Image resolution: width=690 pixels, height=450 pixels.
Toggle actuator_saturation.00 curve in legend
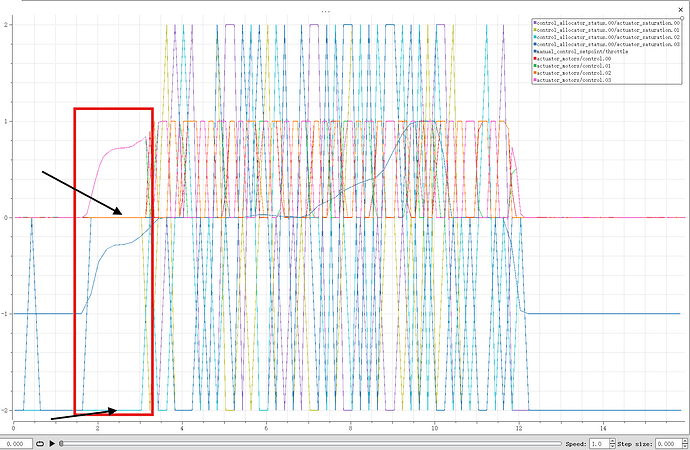(607, 23)
